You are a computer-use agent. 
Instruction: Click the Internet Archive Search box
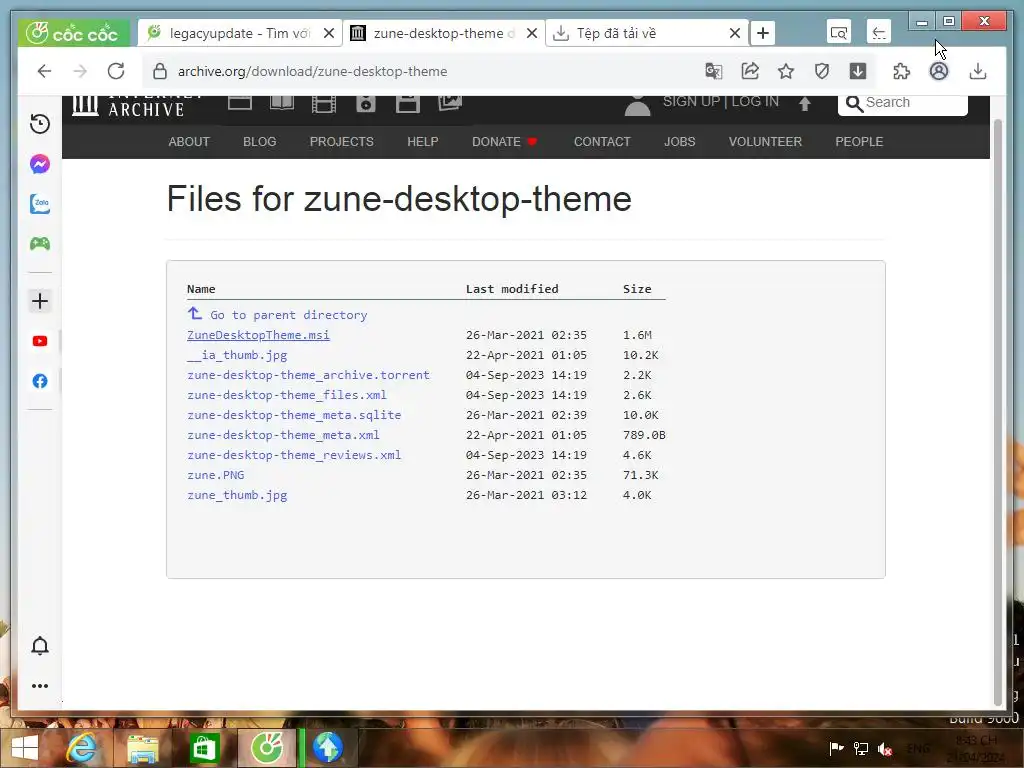coord(903,103)
